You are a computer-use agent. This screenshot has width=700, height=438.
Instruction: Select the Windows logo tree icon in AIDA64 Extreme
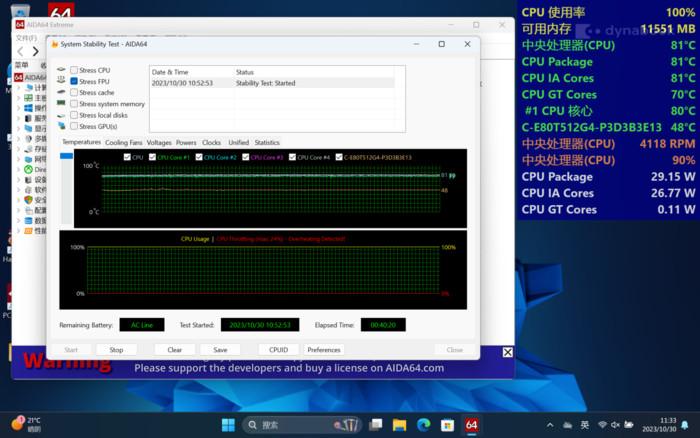point(28,108)
